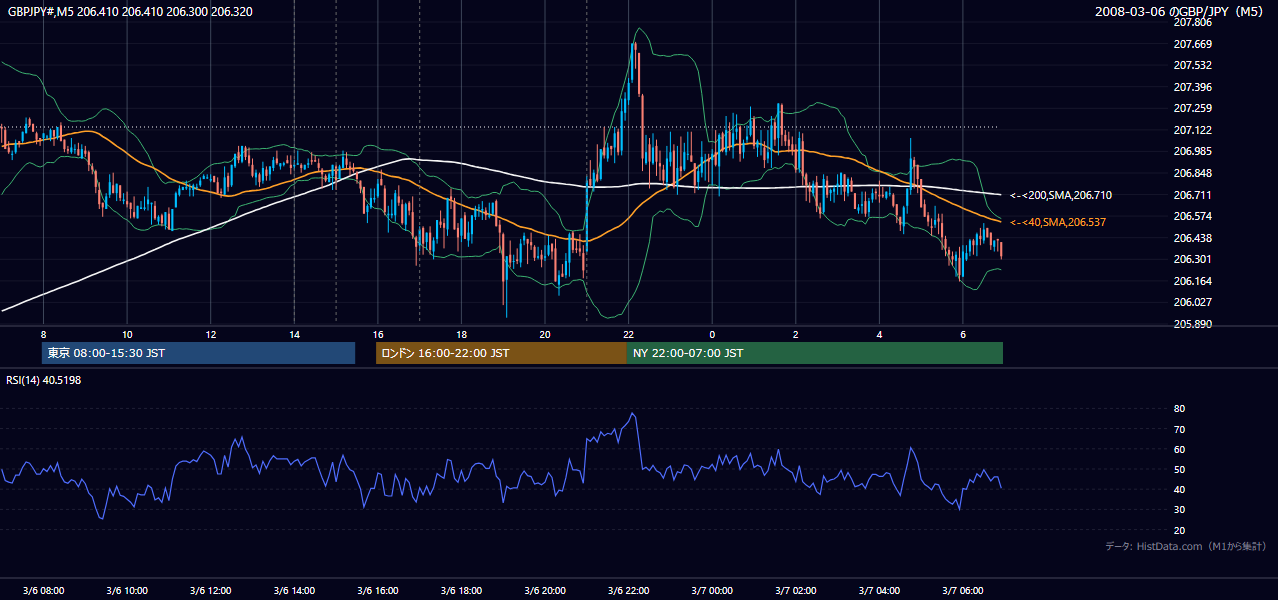Image resolution: width=1278 pixels, height=600 pixels.
Task: Click the 3/6 22:00 date label
Action: click(x=628, y=591)
